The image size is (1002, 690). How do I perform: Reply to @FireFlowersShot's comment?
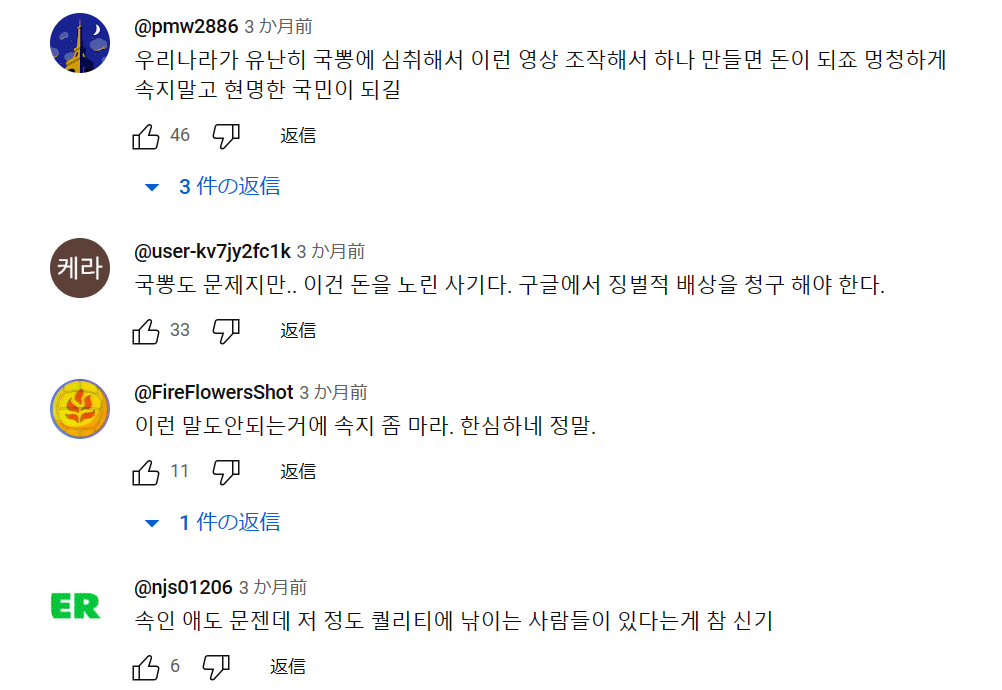(298, 471)
